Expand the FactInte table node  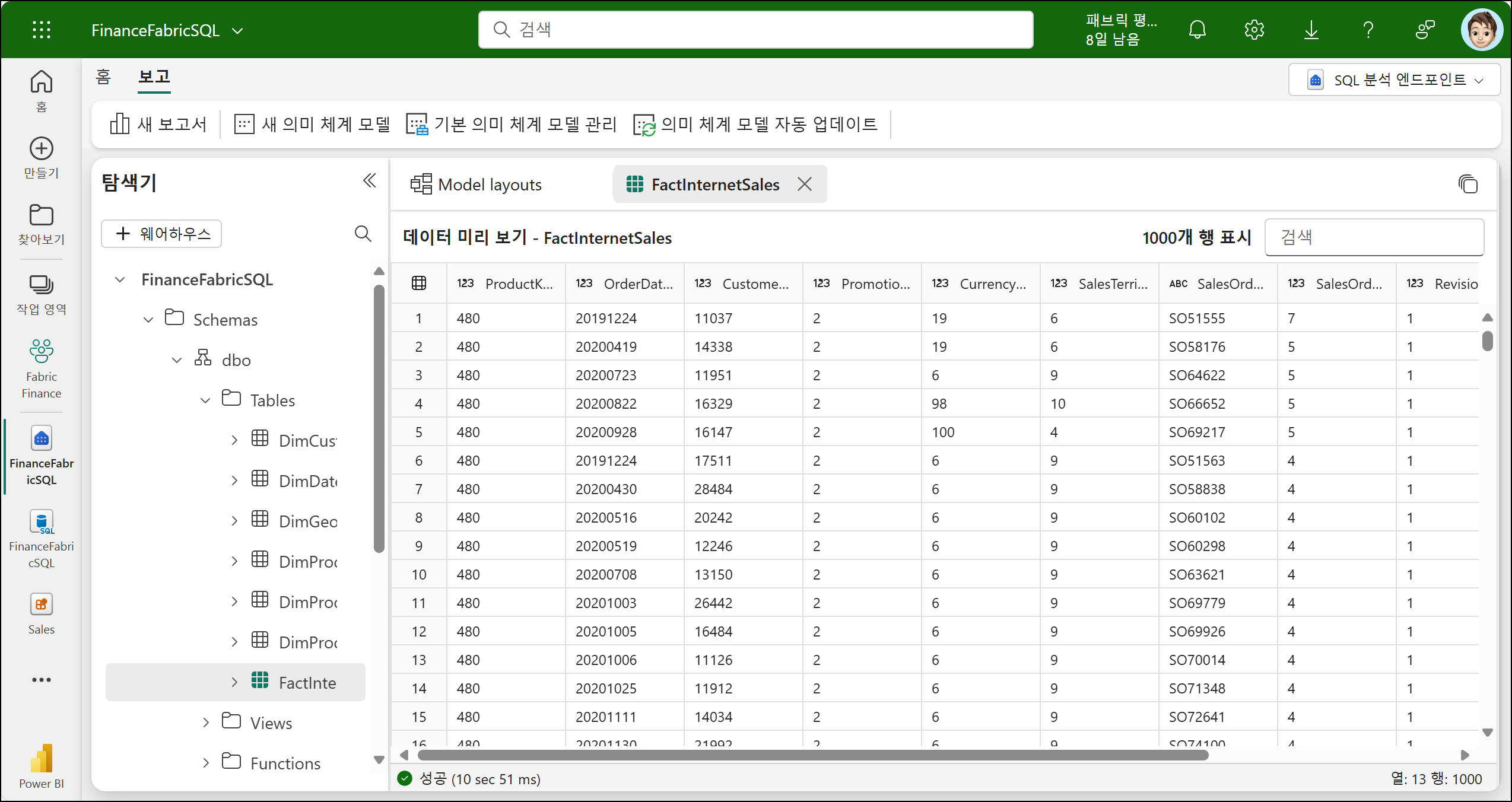(x=234, y=682)
